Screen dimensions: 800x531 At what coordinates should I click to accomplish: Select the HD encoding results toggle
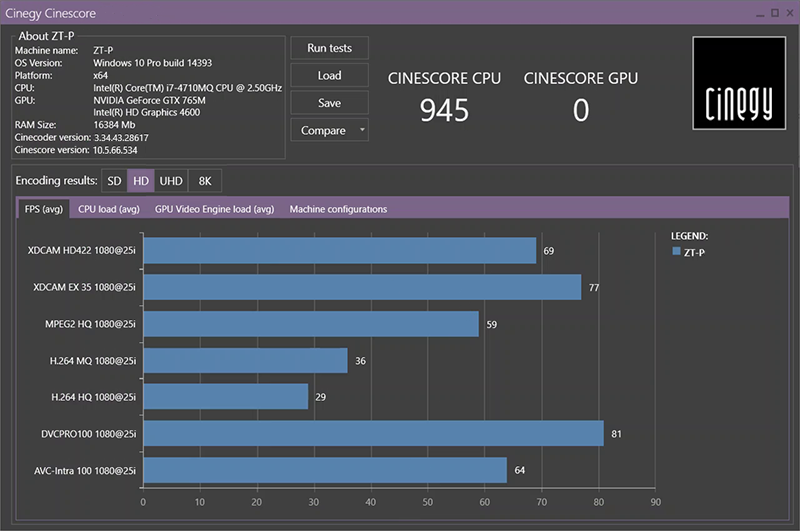point(141,181)
